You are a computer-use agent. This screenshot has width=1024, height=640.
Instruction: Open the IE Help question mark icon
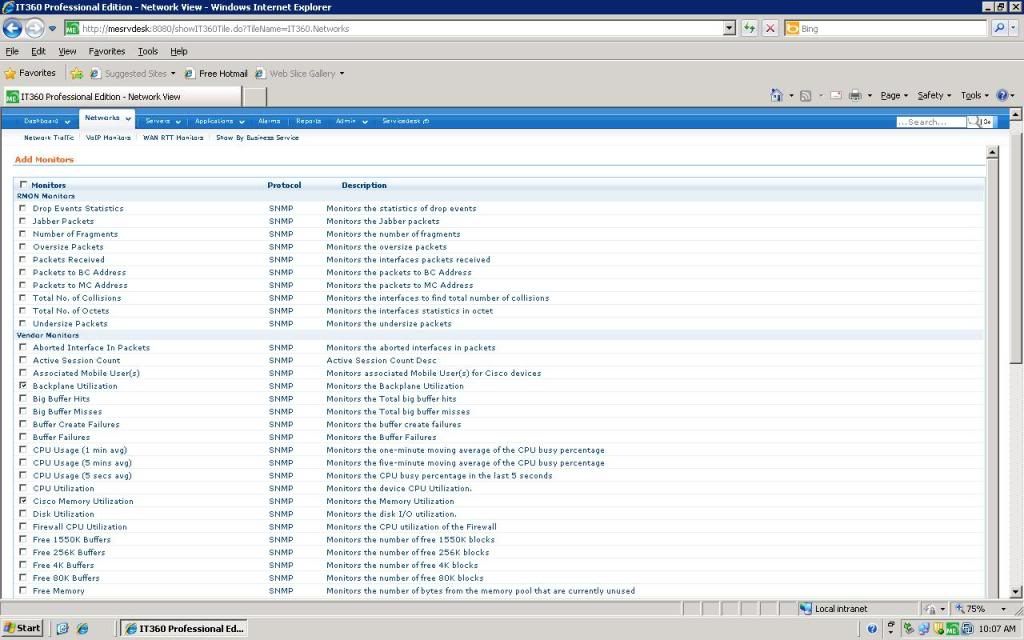(1002, 95)
